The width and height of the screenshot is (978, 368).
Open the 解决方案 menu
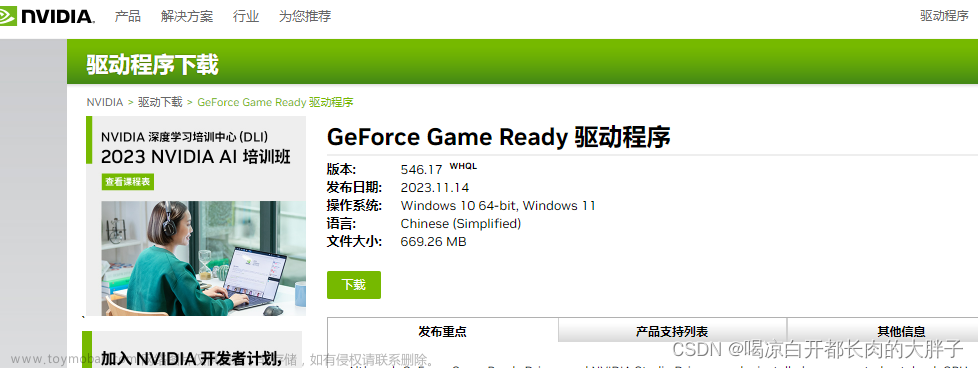tap(186, 16)
